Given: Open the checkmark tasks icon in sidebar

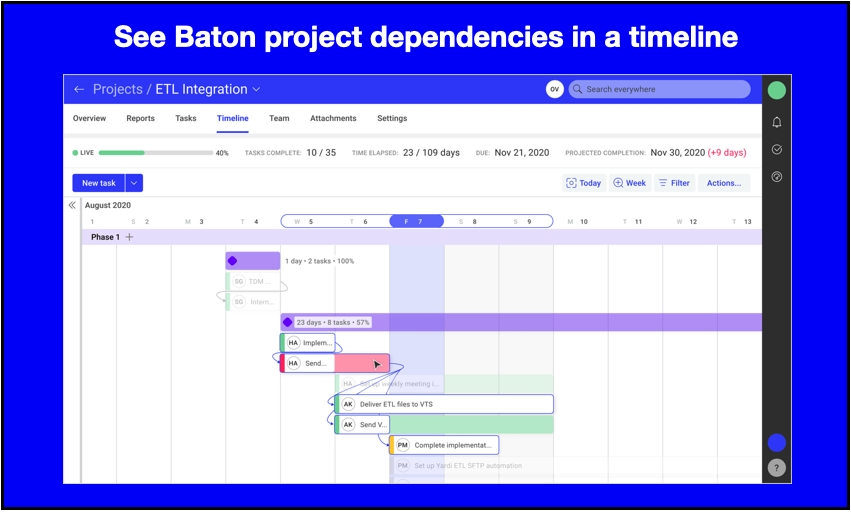Looking at the screenshot, I should click(x=777, y=149).
